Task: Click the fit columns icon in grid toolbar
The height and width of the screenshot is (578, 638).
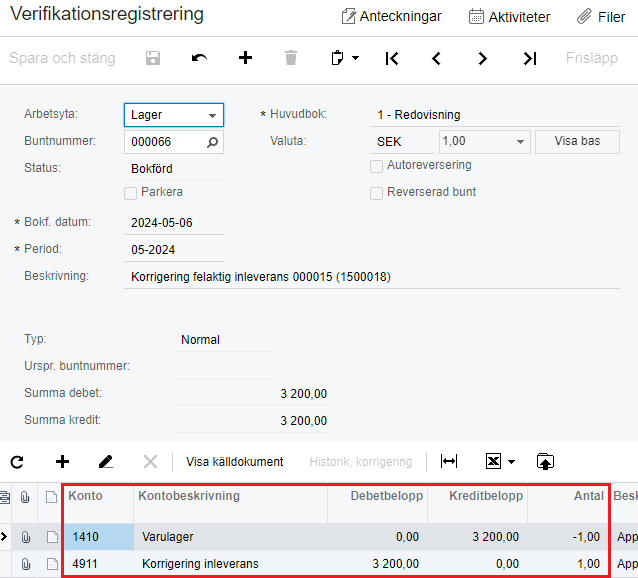Action: coord(449,462)
